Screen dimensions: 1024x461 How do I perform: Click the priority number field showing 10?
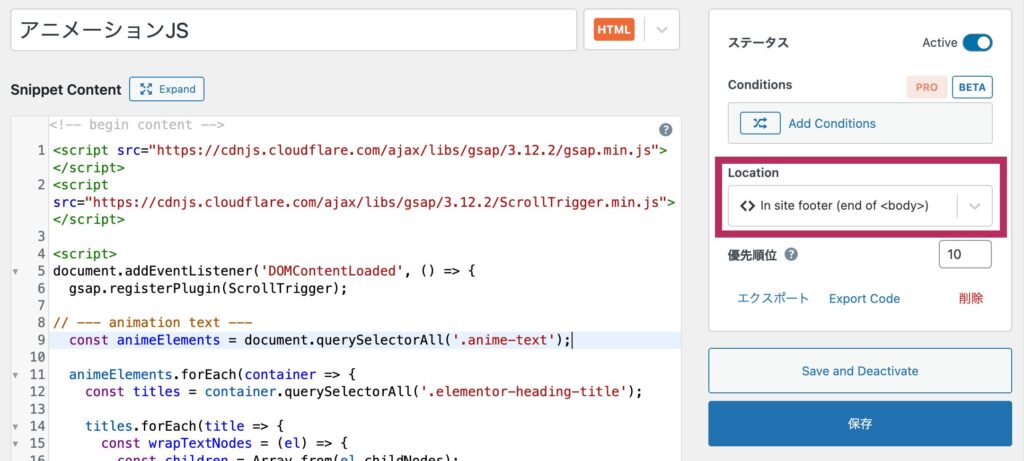click(965, 255)
